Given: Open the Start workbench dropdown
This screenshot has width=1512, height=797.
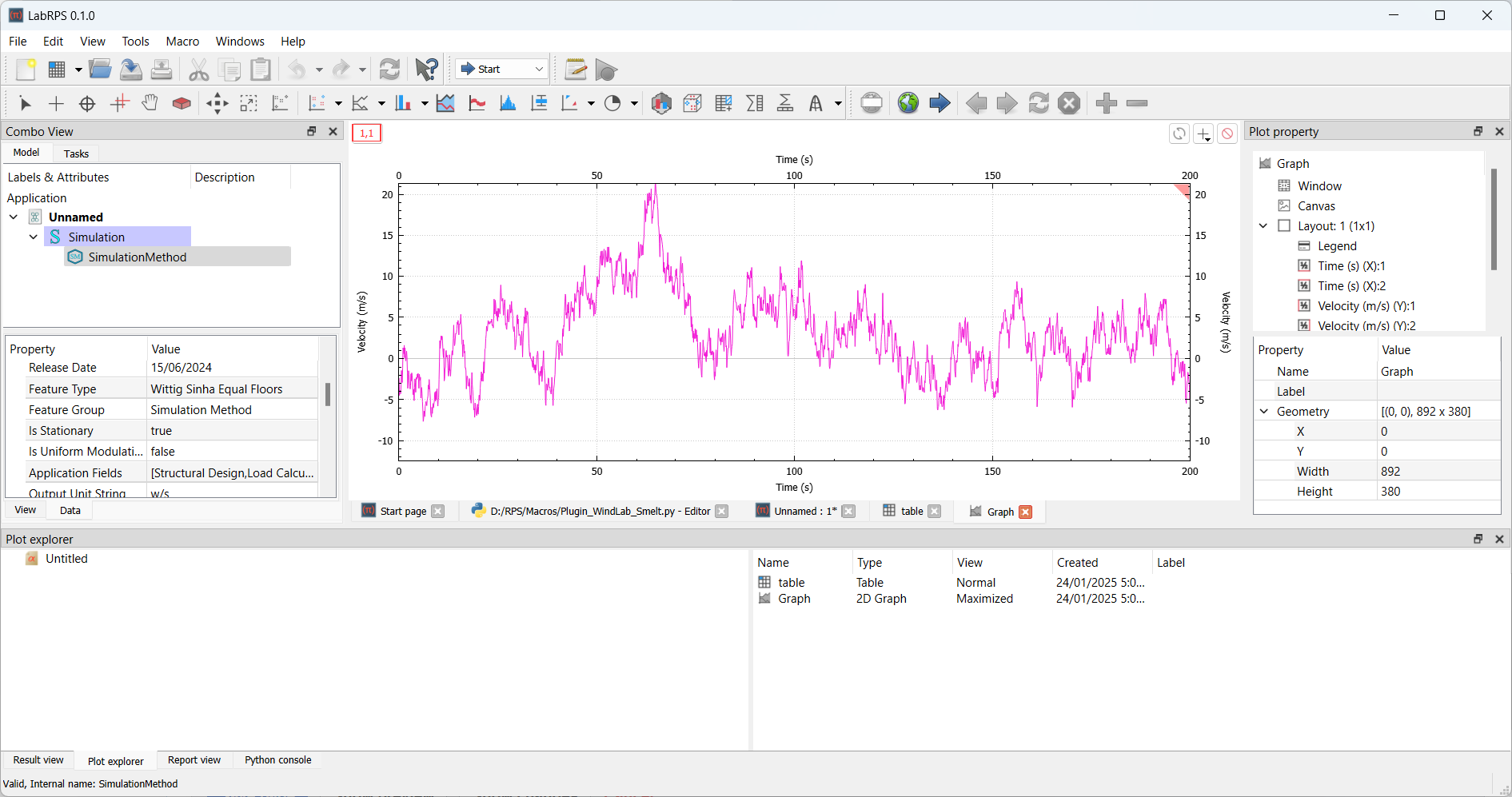Looking at the screenshot, I should pos(502,70).
